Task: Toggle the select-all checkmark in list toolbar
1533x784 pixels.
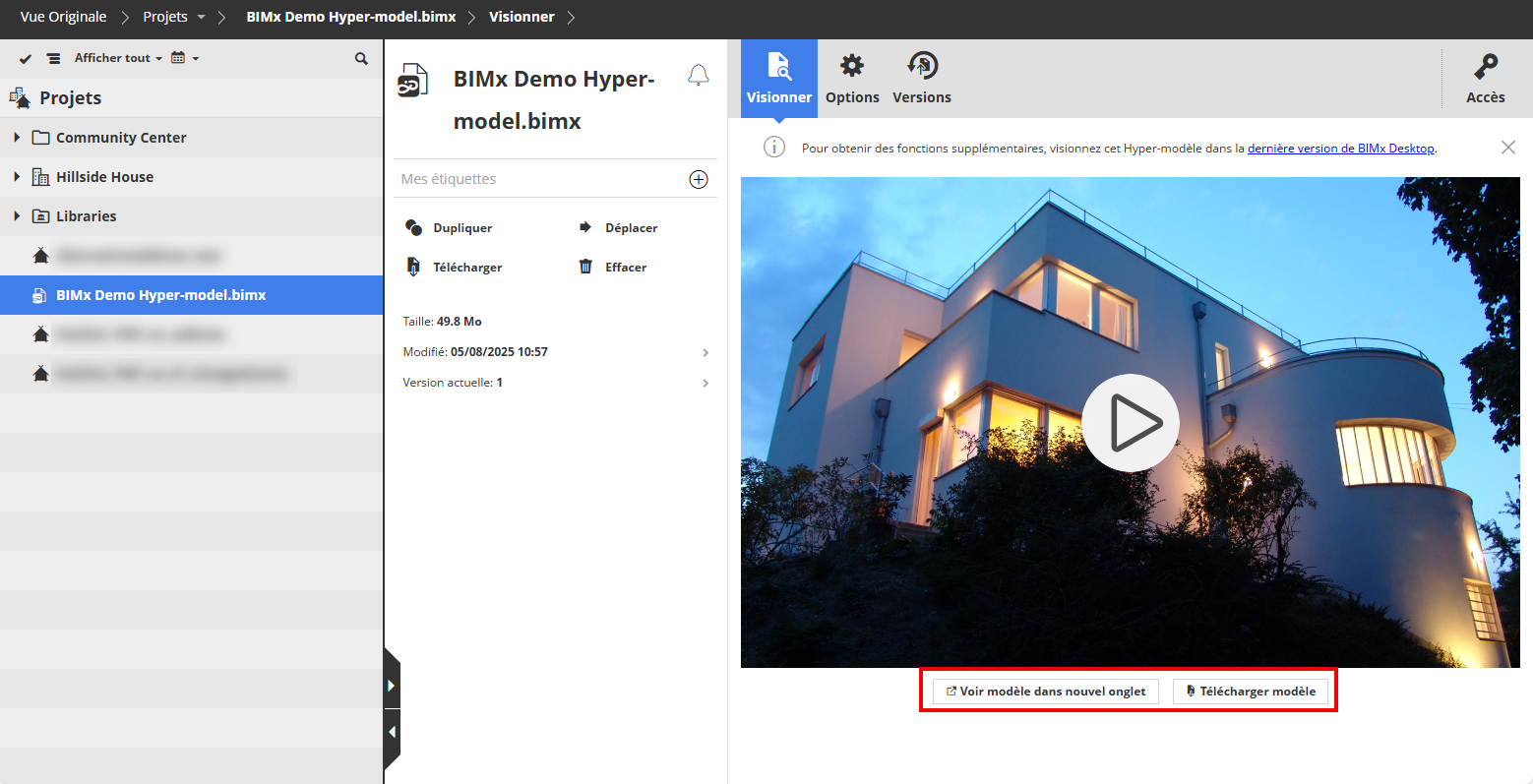Action: 26,59
